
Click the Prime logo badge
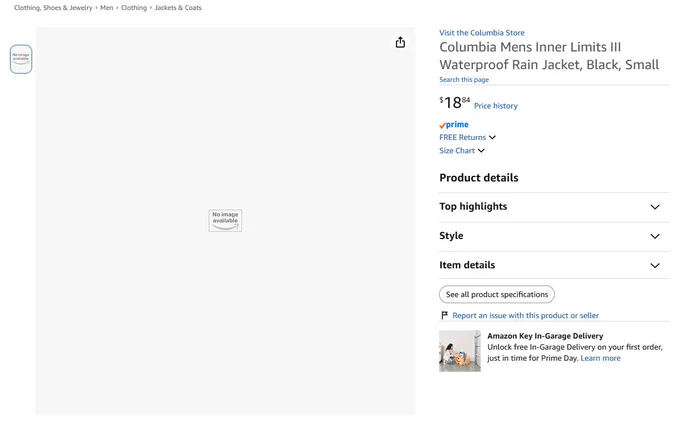454,125
